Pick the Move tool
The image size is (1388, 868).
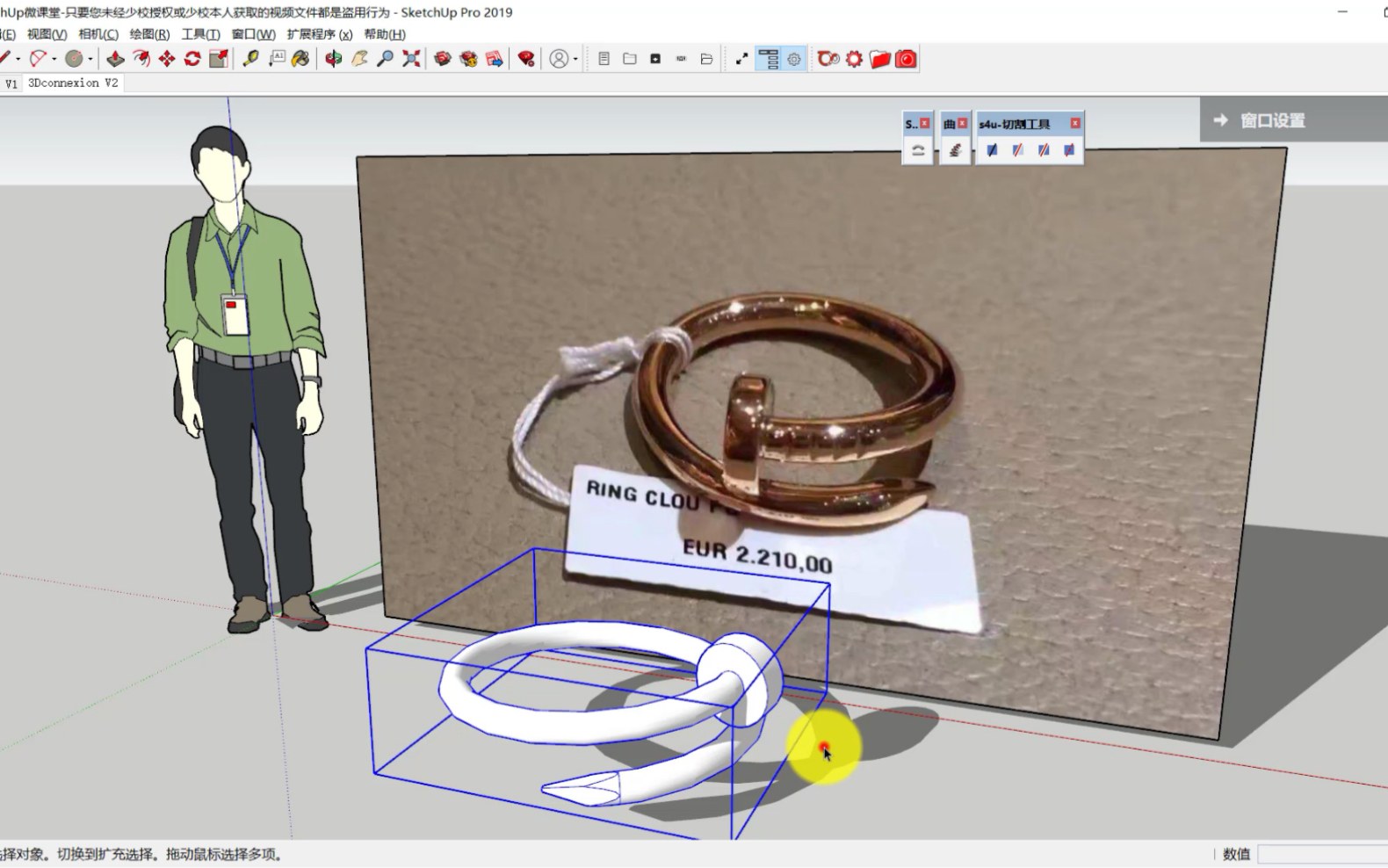pyautogui.click(x=167, y=59)
